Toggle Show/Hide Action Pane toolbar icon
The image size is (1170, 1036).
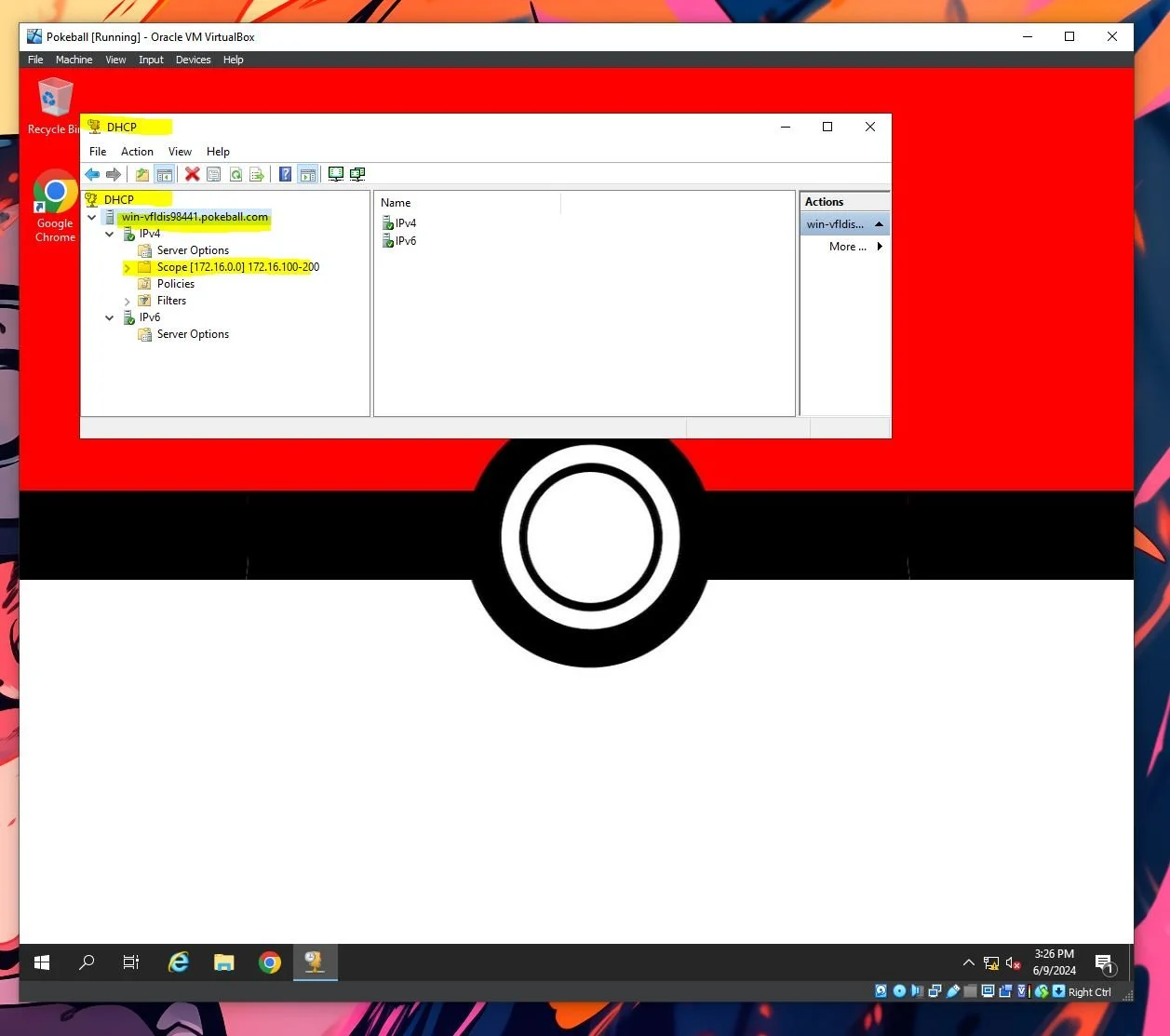(x=307, y=174)
